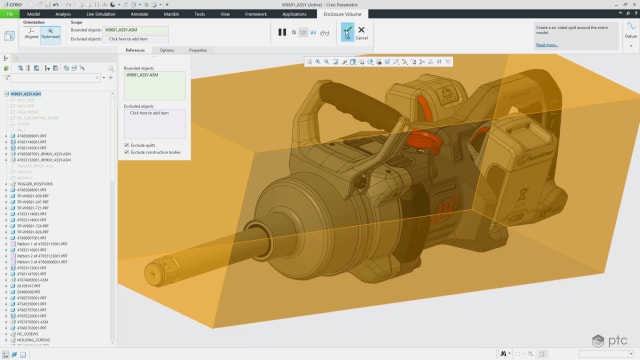Expand the HC_SCREWS tree node
Image resolution: width=640 pixels, height=360 pixels.
pyautogui.click(x=6, y=334)
